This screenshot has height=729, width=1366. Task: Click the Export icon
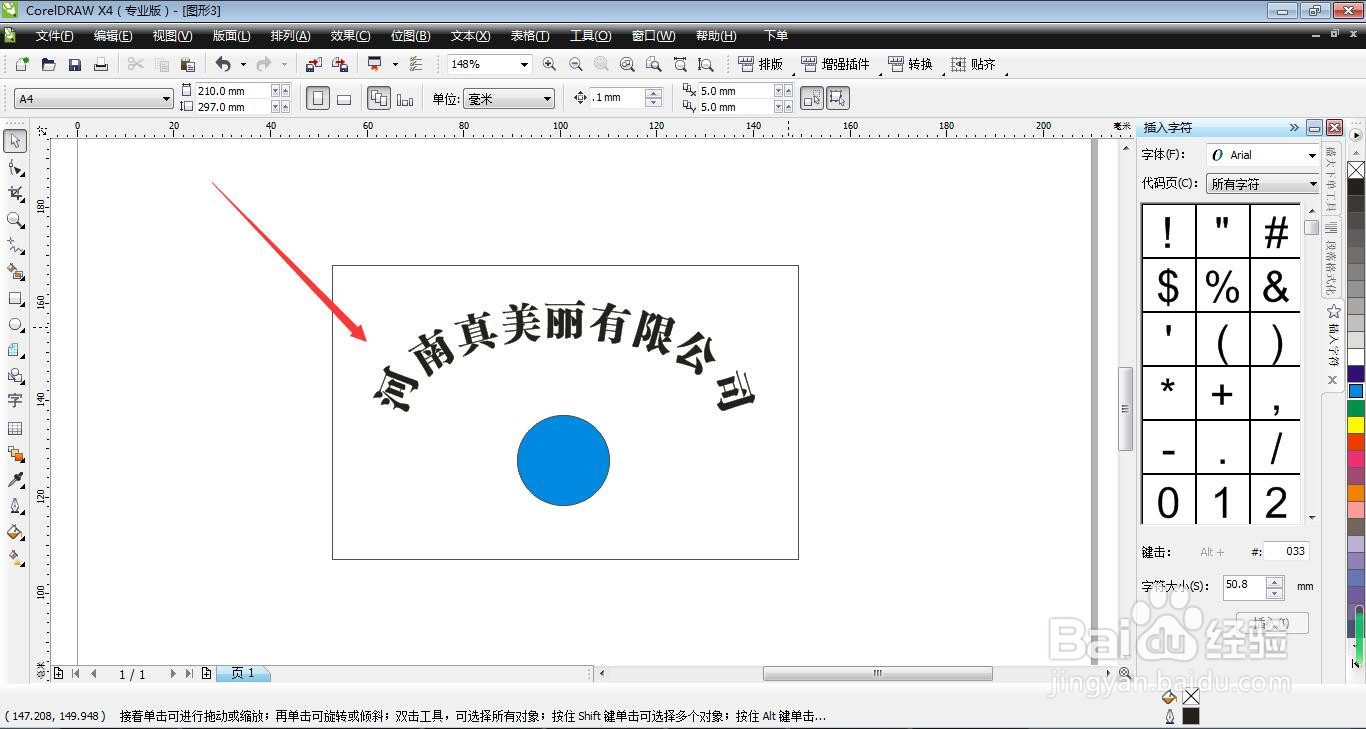pyautogui.click(x=340, y=64)
